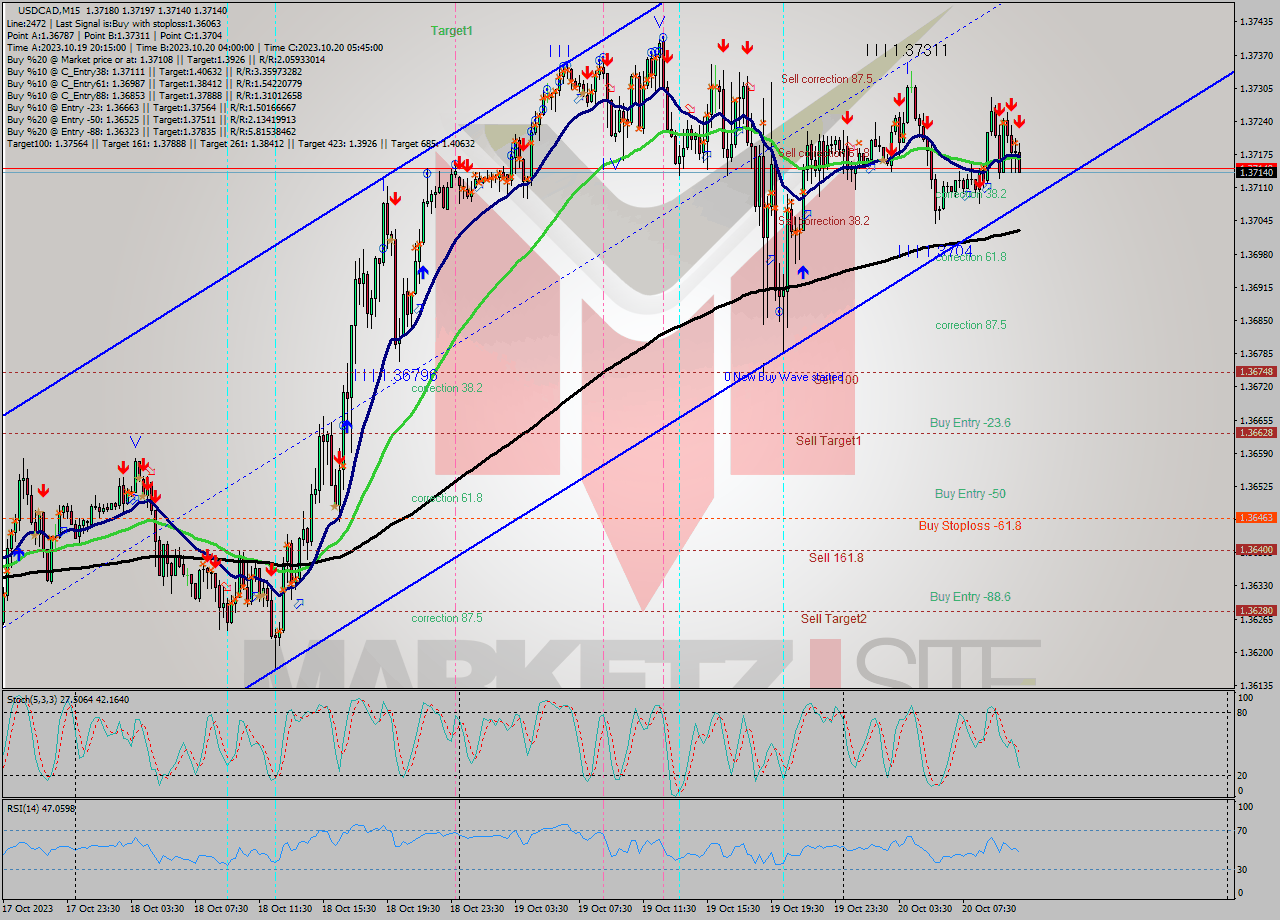Viewport: 1280px width, 920px height.
Task: Click the '18 Oct 11:30' time axis label
Action: click(283, 909)
